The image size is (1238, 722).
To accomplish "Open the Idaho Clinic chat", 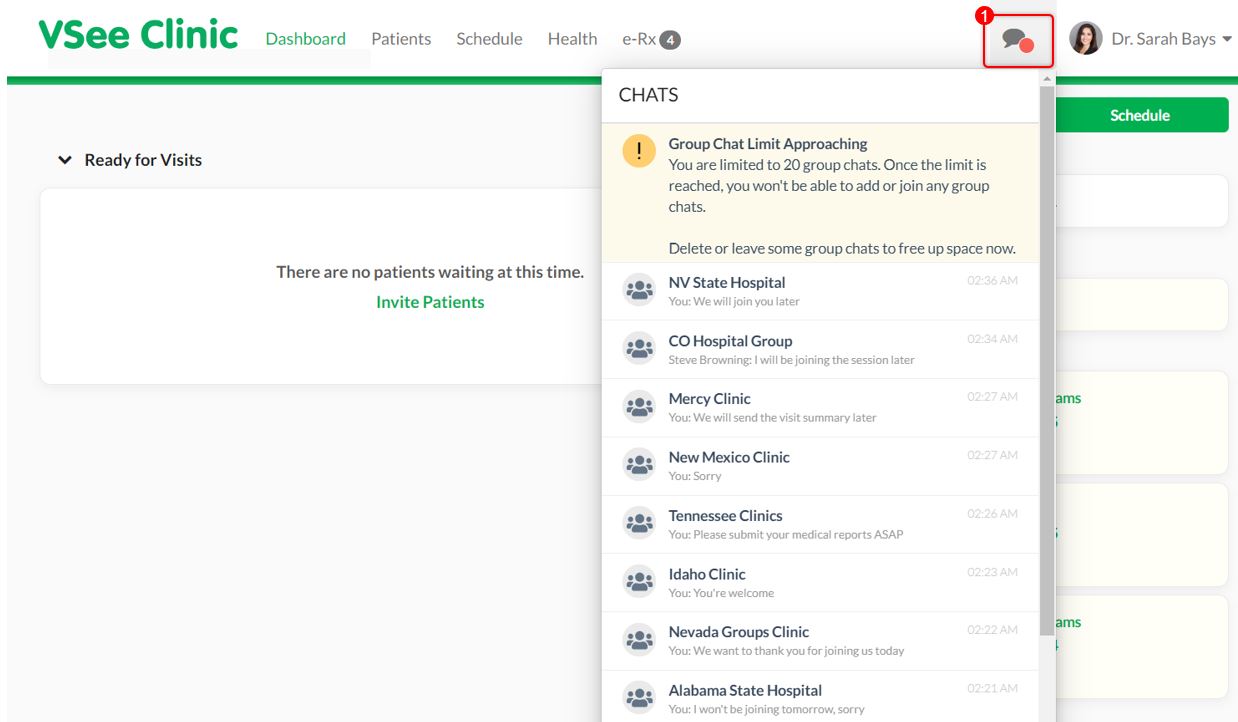I will tap(820, 583).
